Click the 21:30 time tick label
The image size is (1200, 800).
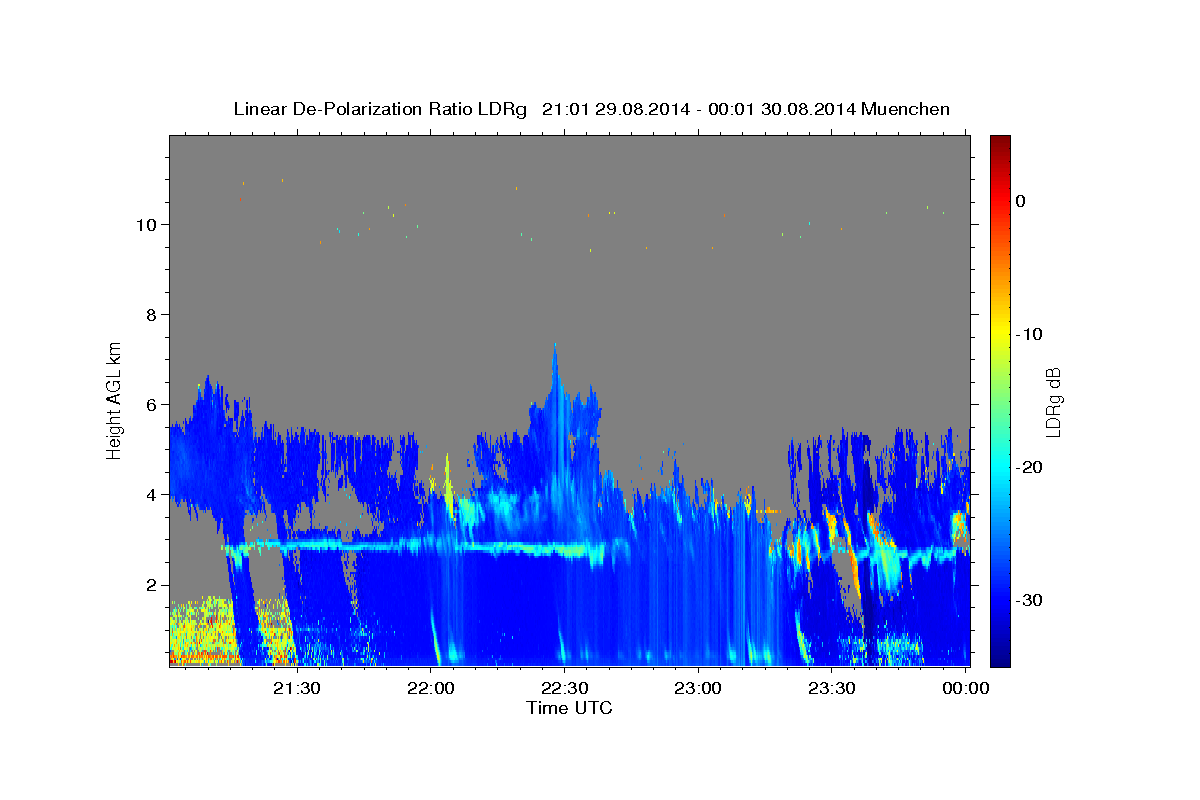click(x=298, y=688)
